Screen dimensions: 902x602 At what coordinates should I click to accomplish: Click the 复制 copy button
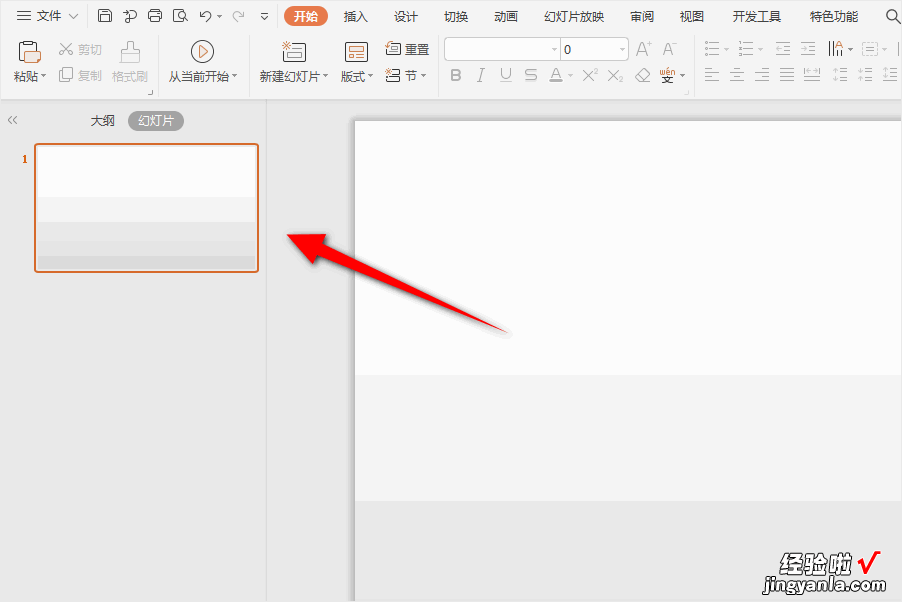point(80,75)
